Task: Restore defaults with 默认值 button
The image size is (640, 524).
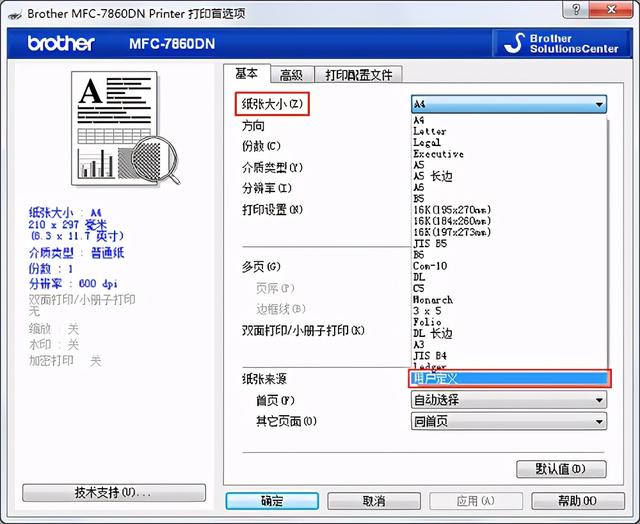Action: [x=560, y=469]
